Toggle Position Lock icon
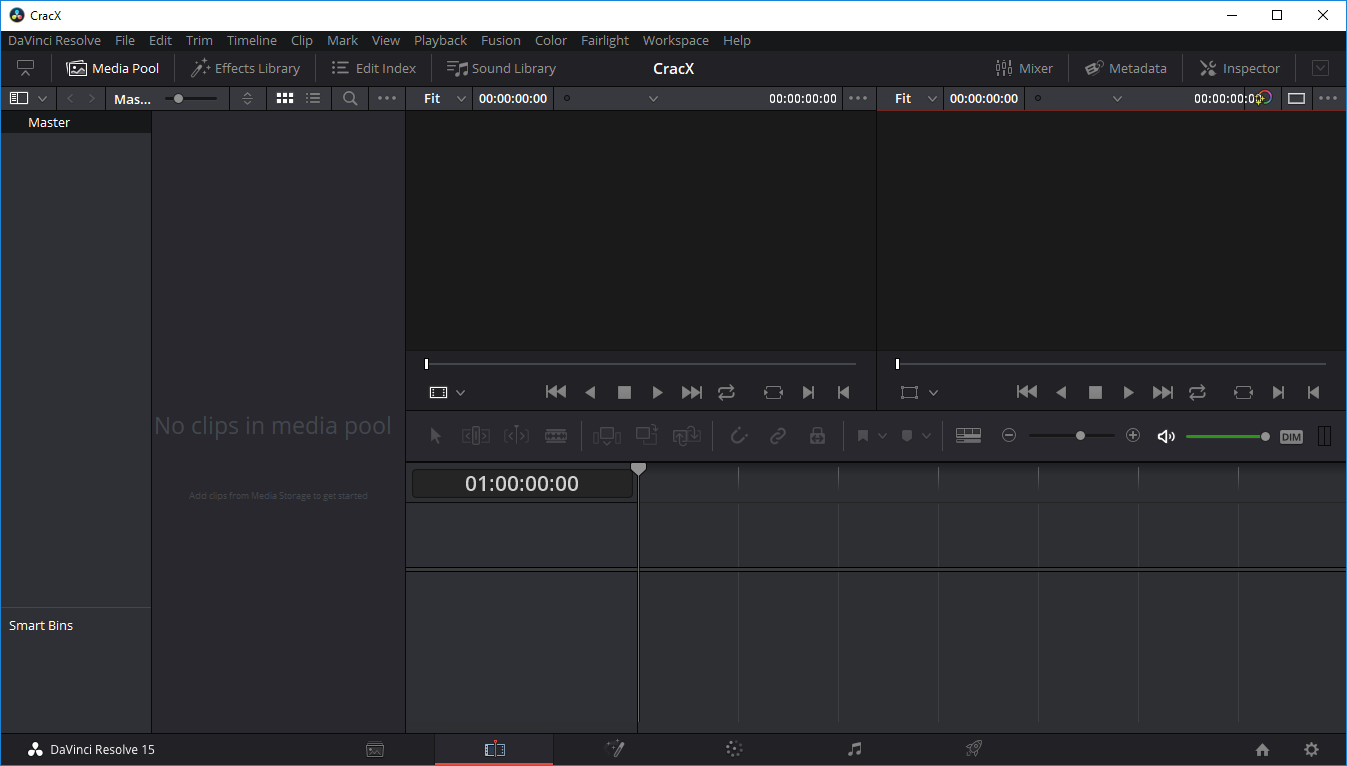Screen dimensions: 1347x766 pyautogui.click(x=817, y=436)
